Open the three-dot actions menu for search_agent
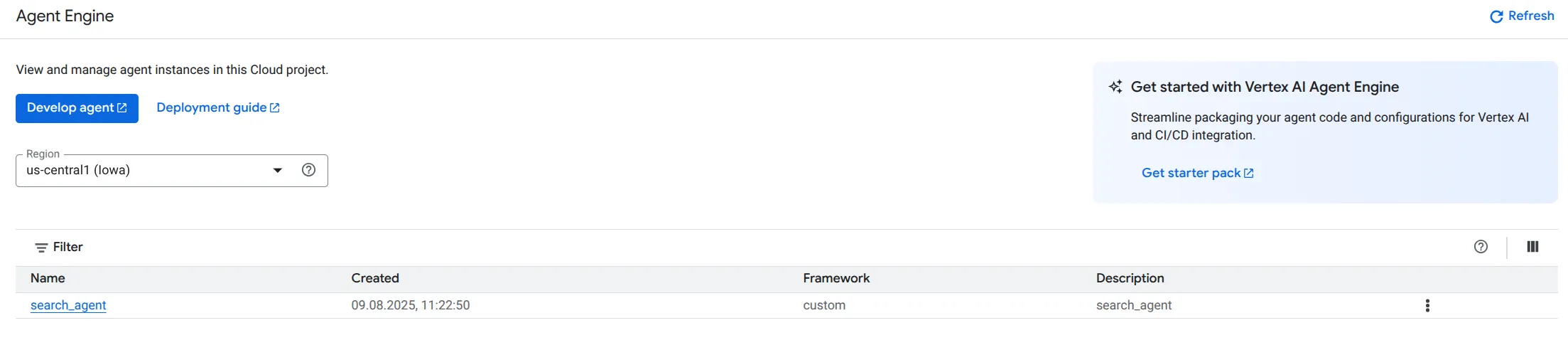This screenshot has height=345, width=1568. (x=1427, y=306)
